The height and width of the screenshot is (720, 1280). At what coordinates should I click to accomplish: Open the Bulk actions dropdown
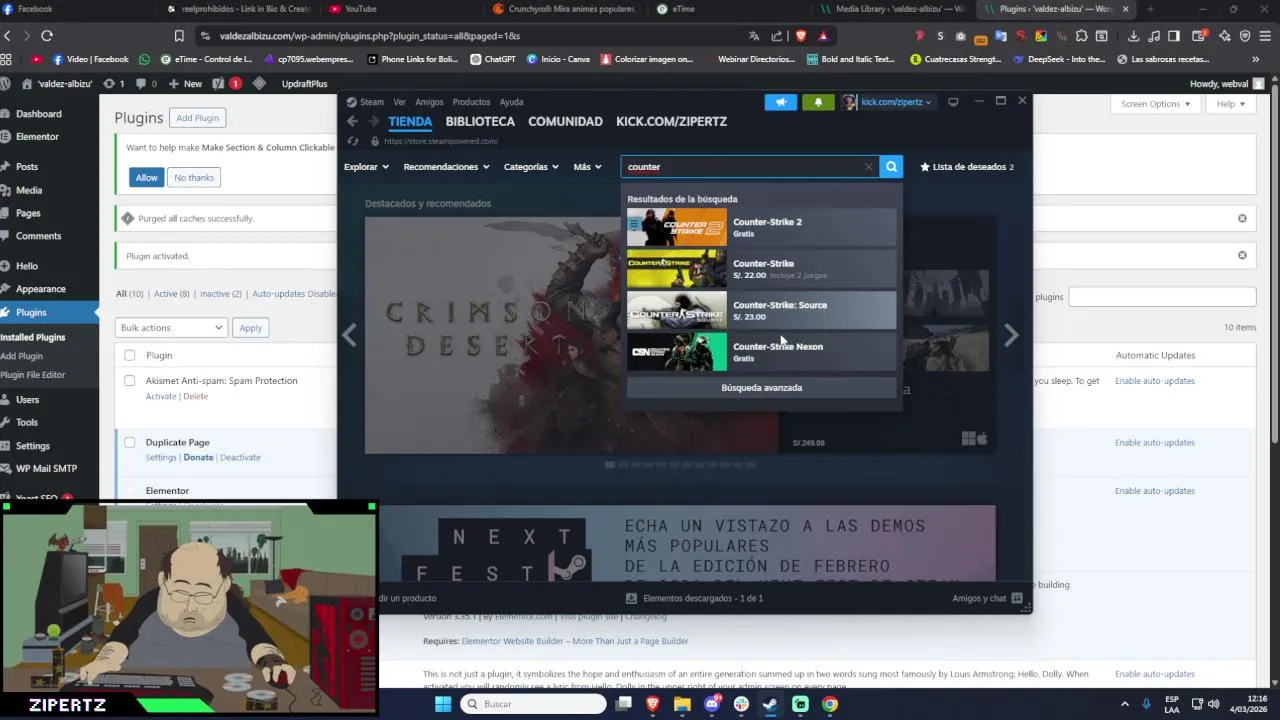171,328
